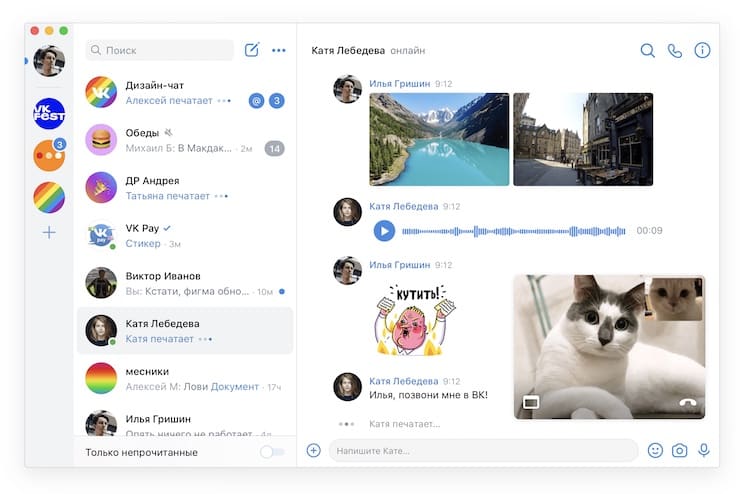Add a new account with plus icon
The image size is (740, 494).
[49, 232]
